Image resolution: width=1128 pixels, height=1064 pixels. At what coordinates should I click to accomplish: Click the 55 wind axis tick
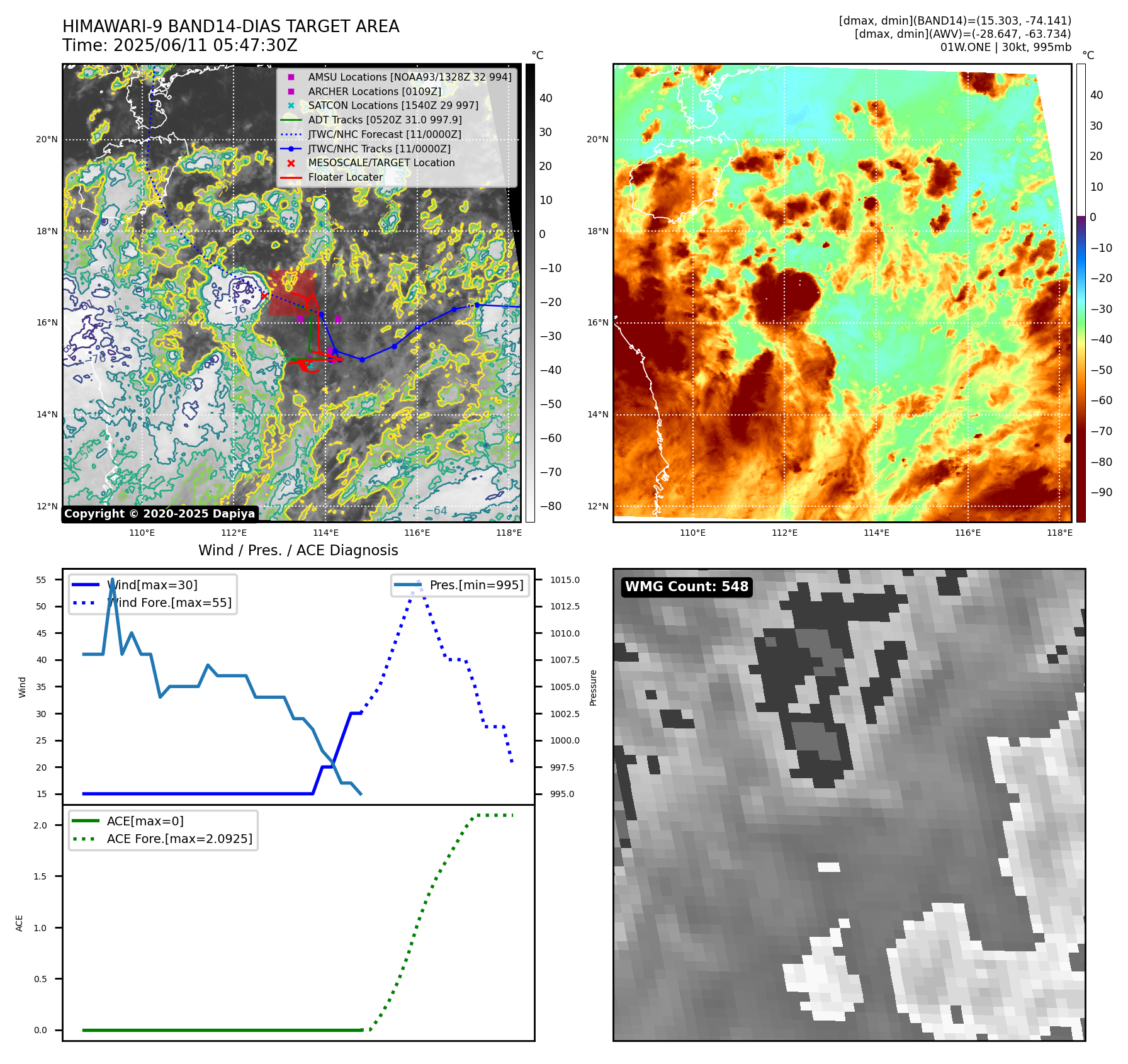pyautogui.click(x=41, y=580)
